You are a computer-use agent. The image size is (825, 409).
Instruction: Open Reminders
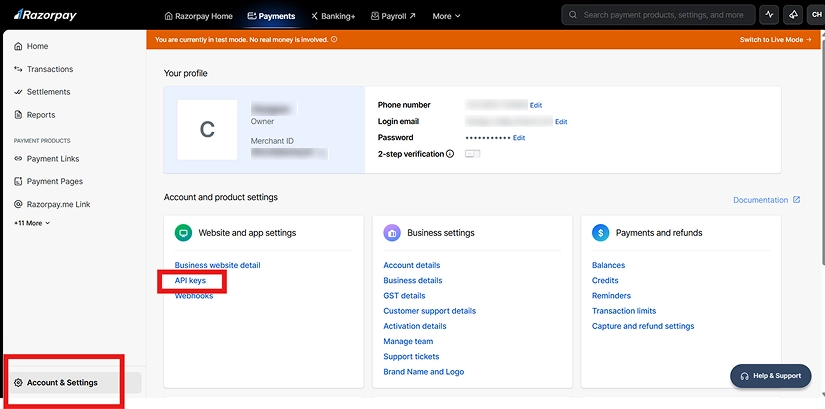pos(611,296)
